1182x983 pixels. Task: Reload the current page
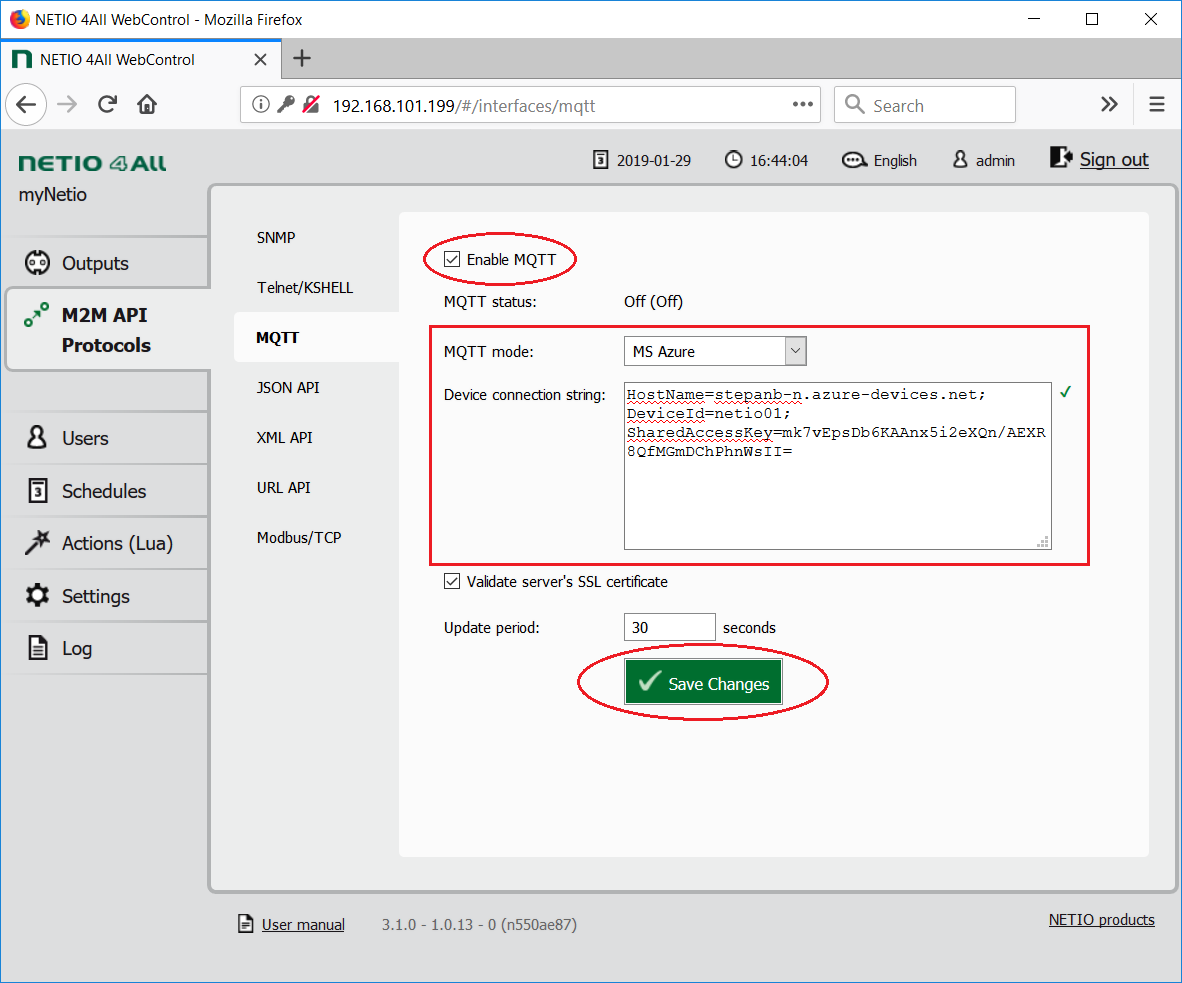[108, 105]
